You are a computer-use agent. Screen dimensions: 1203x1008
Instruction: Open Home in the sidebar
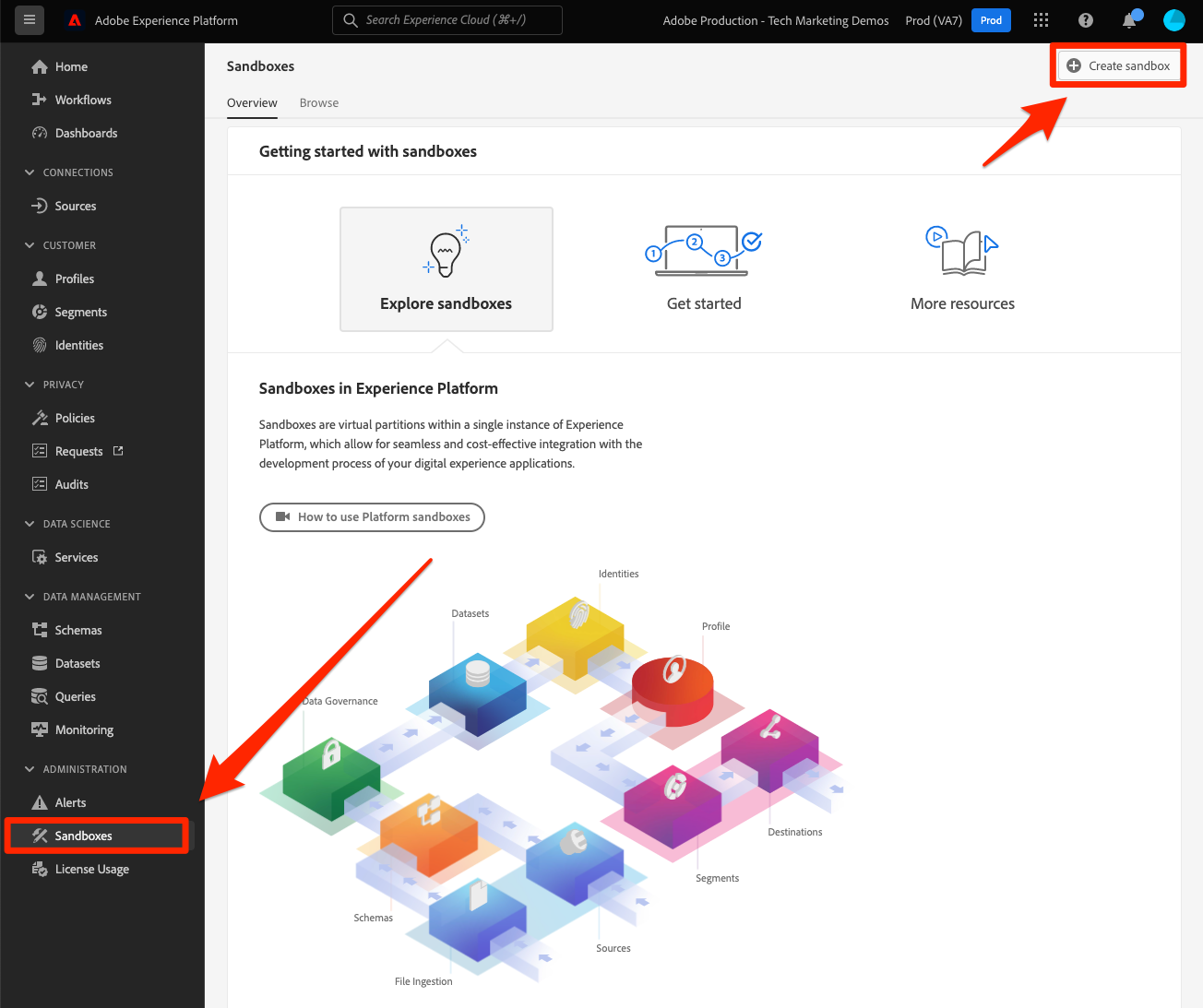click(x=71, y=66)
